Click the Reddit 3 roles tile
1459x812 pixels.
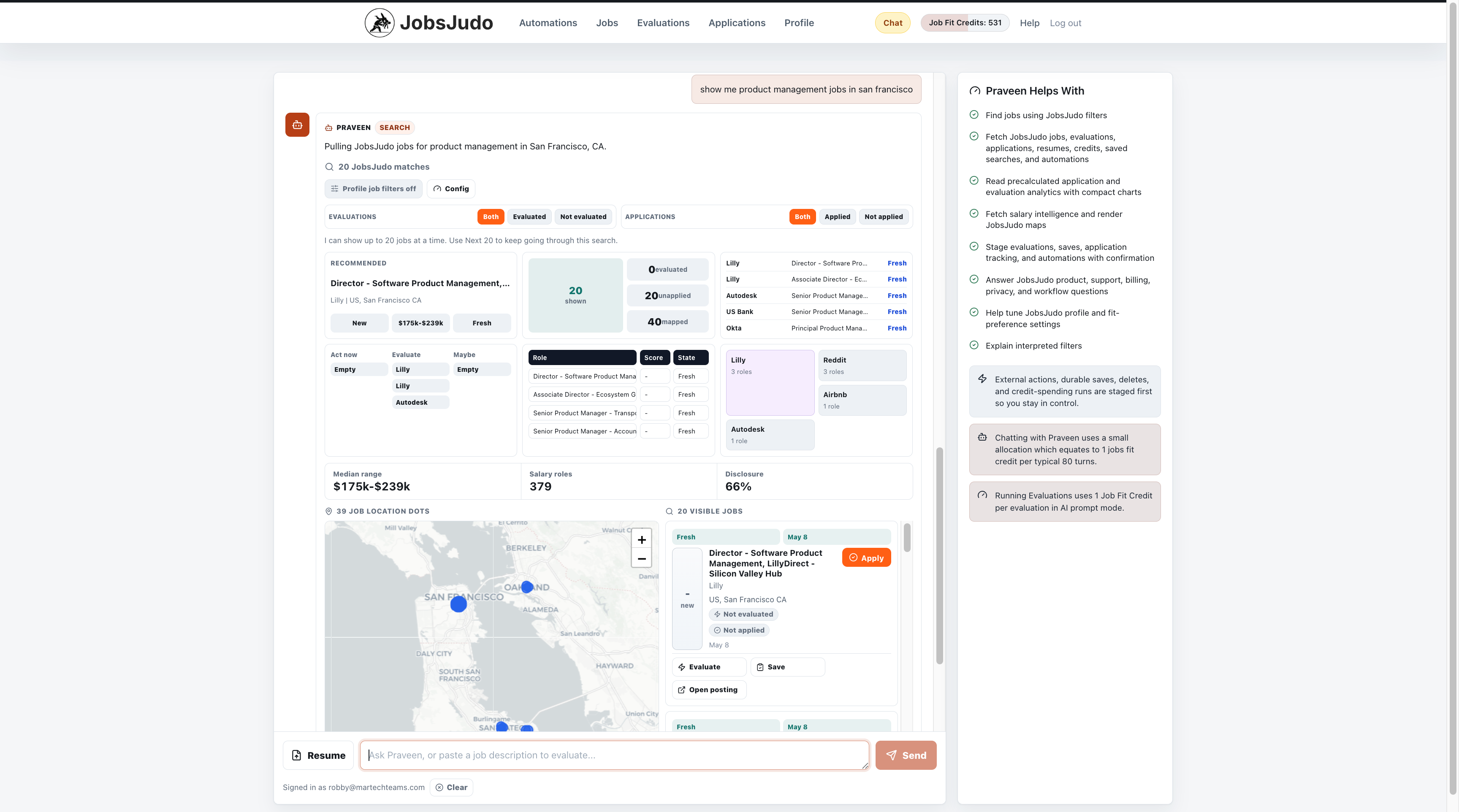point(862,365)
